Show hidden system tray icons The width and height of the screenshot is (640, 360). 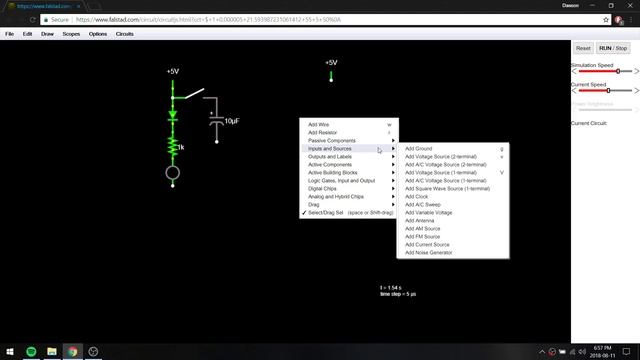[542, 352]
